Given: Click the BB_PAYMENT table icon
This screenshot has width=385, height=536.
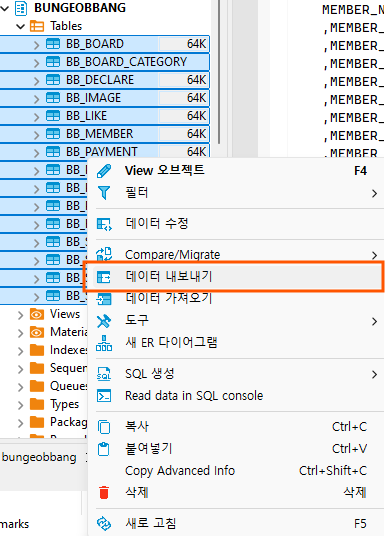Looking at the screenshot, I should pyautogui.click(x=53, y=151).
